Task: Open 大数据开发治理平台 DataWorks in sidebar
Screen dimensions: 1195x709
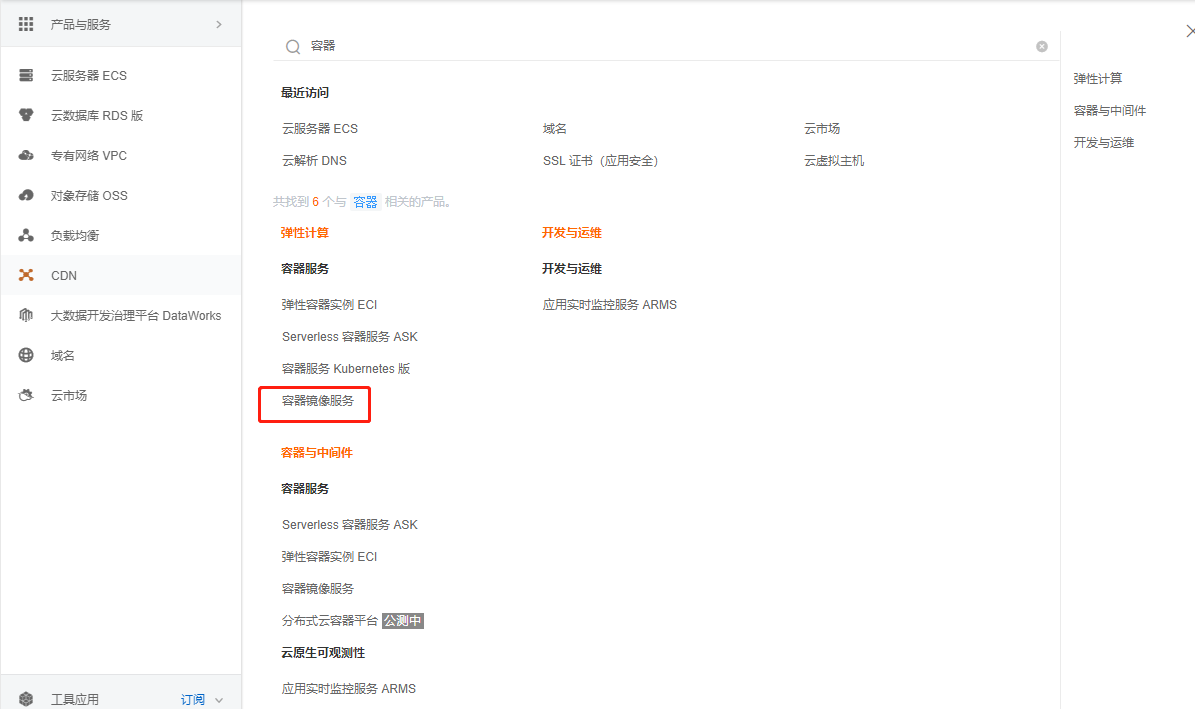Action: [x=136, y=316]
